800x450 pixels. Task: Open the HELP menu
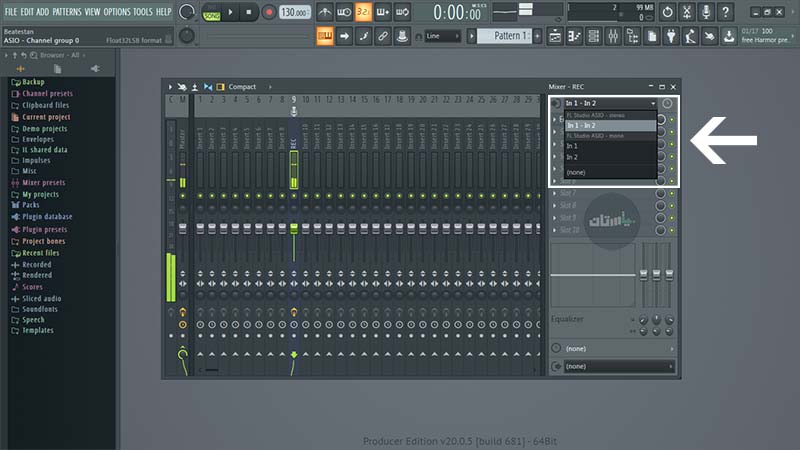(x=163, y=11)
